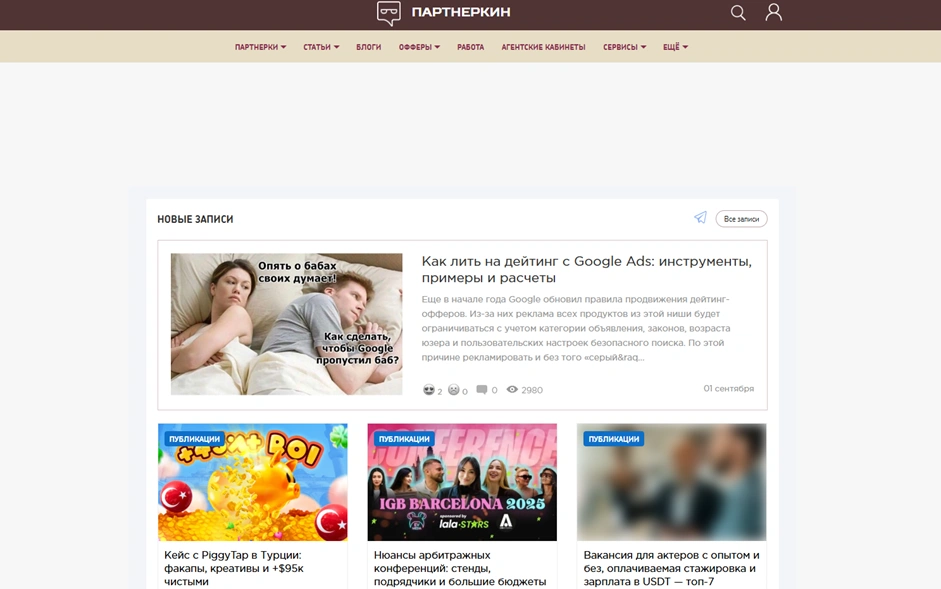The height and width of the screenshot is (589, 941).
Task: Expand the Сервисы dropdown menu
Action: (624, 47)
